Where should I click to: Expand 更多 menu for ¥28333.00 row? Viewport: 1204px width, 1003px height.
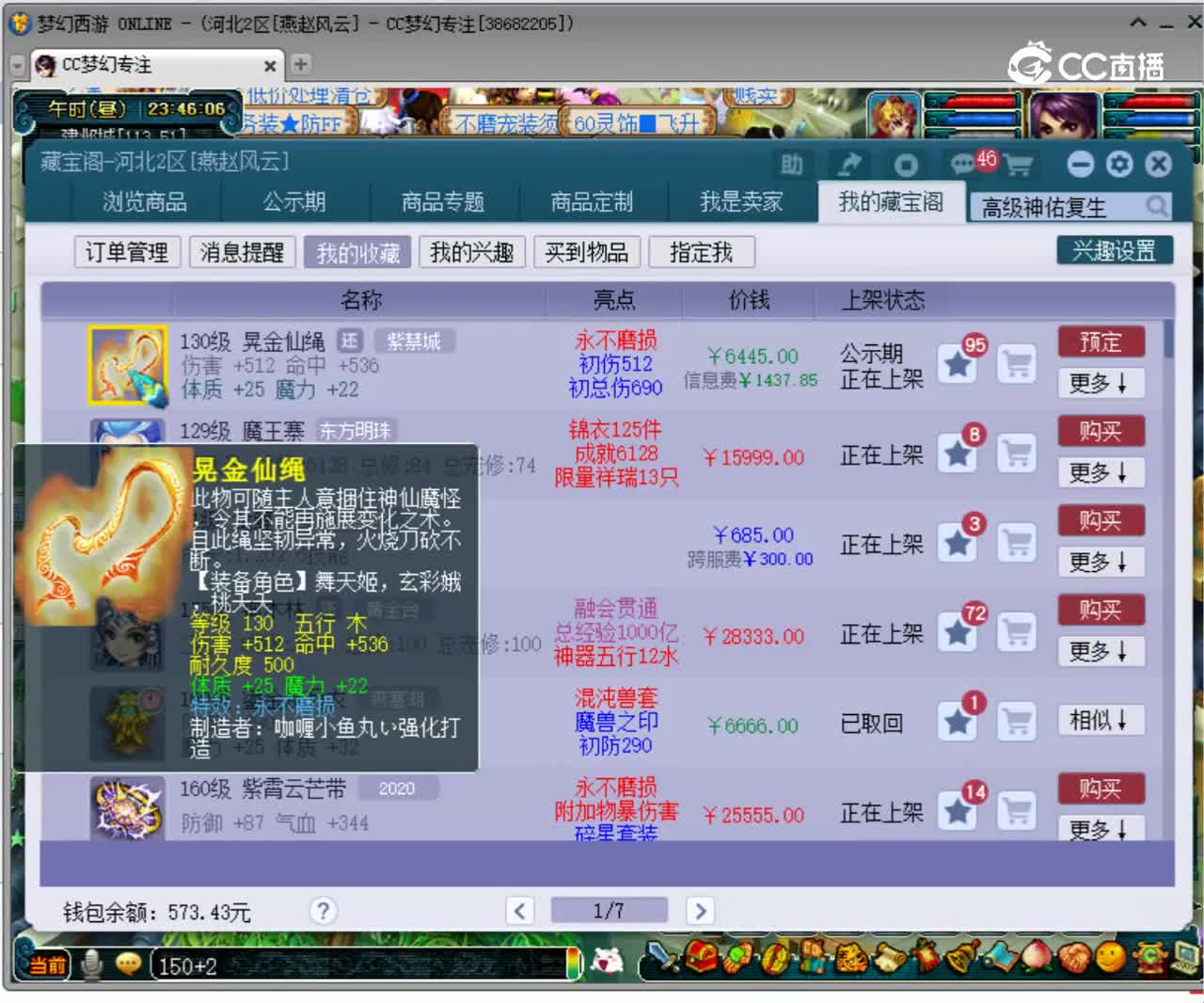click(1101, 651)
